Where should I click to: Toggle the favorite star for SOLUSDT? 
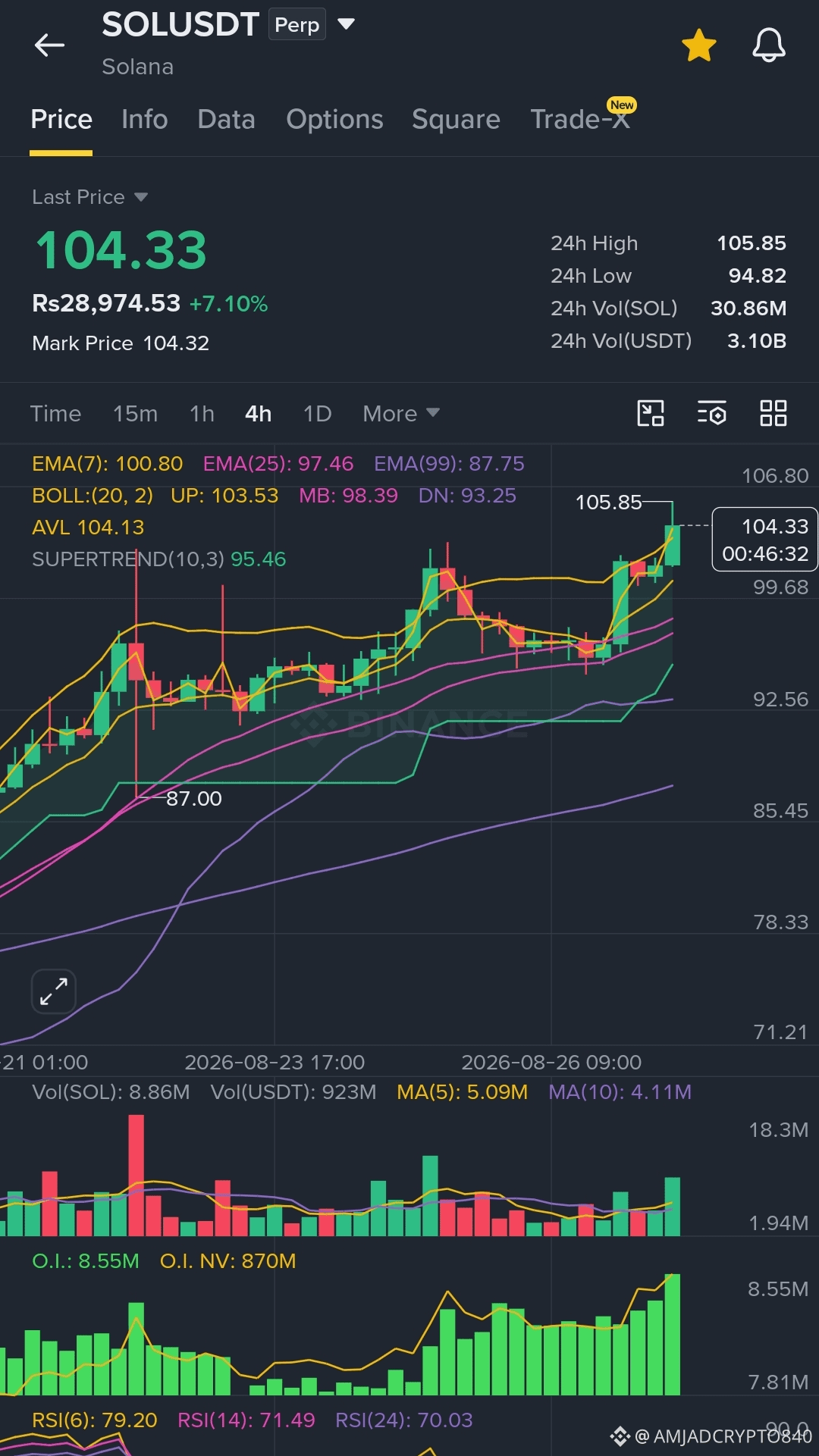(698, 45)
